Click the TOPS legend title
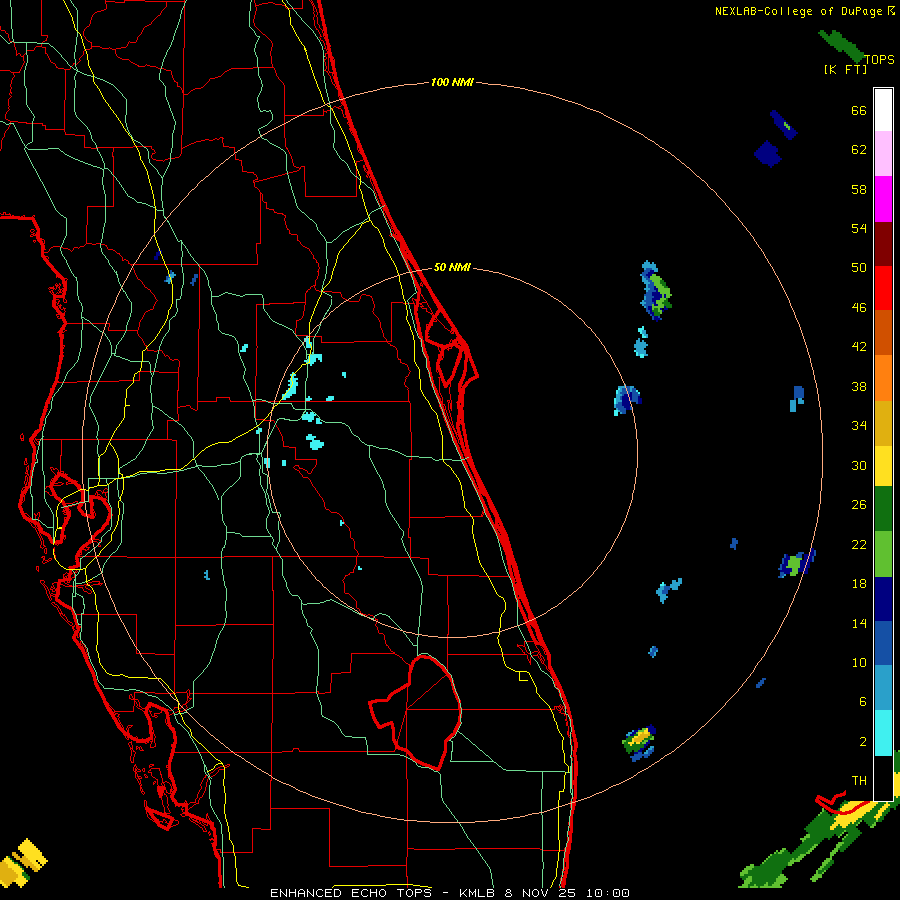900x900 pixels. [879, 59]
